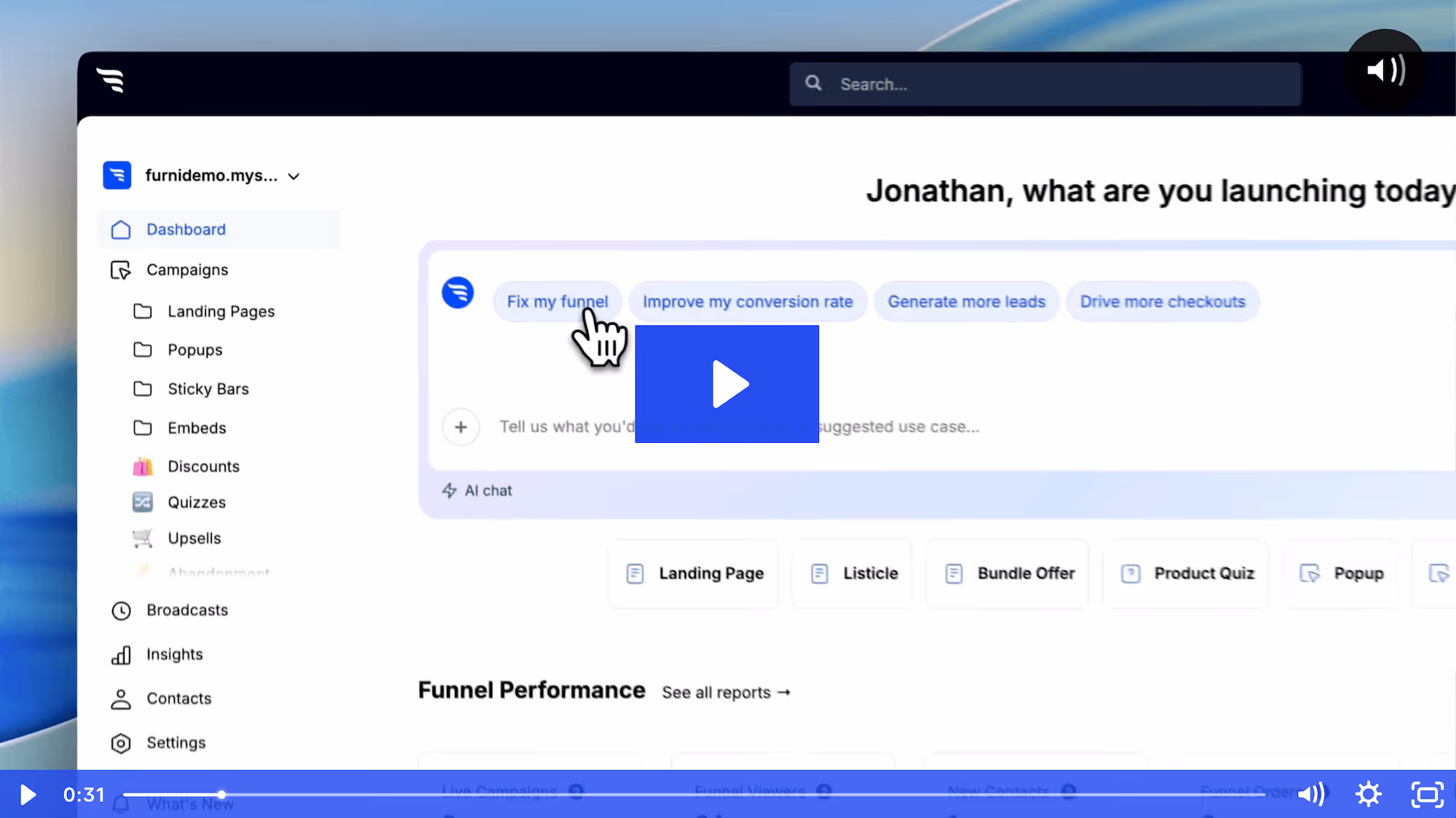The height and width of the screenshot is (818, 1456).
Task: Toggle fullscreen mode in the video player
Action: pyautogui.click(x=1427, y=795)
